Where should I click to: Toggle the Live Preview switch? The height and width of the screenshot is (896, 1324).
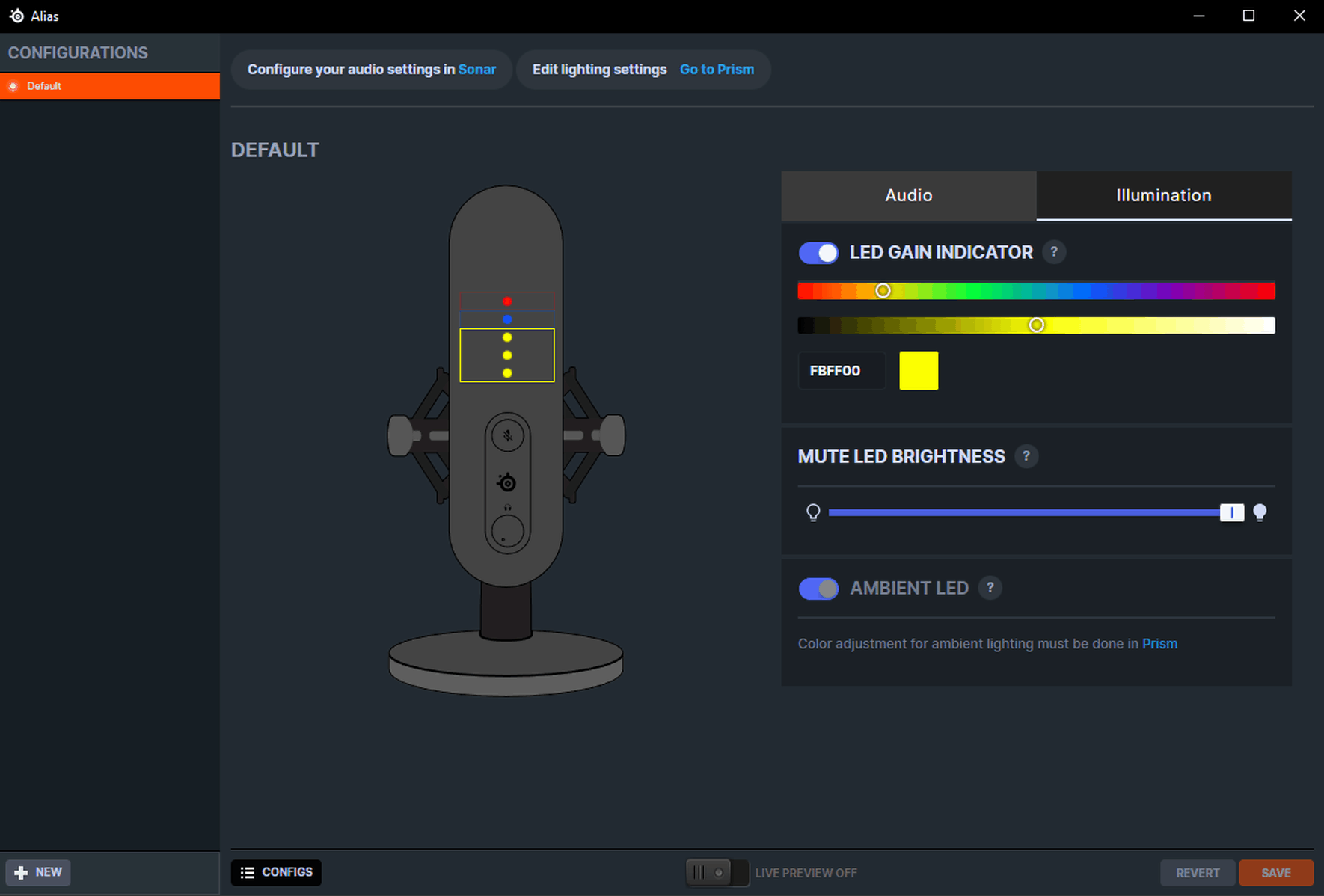tap(717, 873)
